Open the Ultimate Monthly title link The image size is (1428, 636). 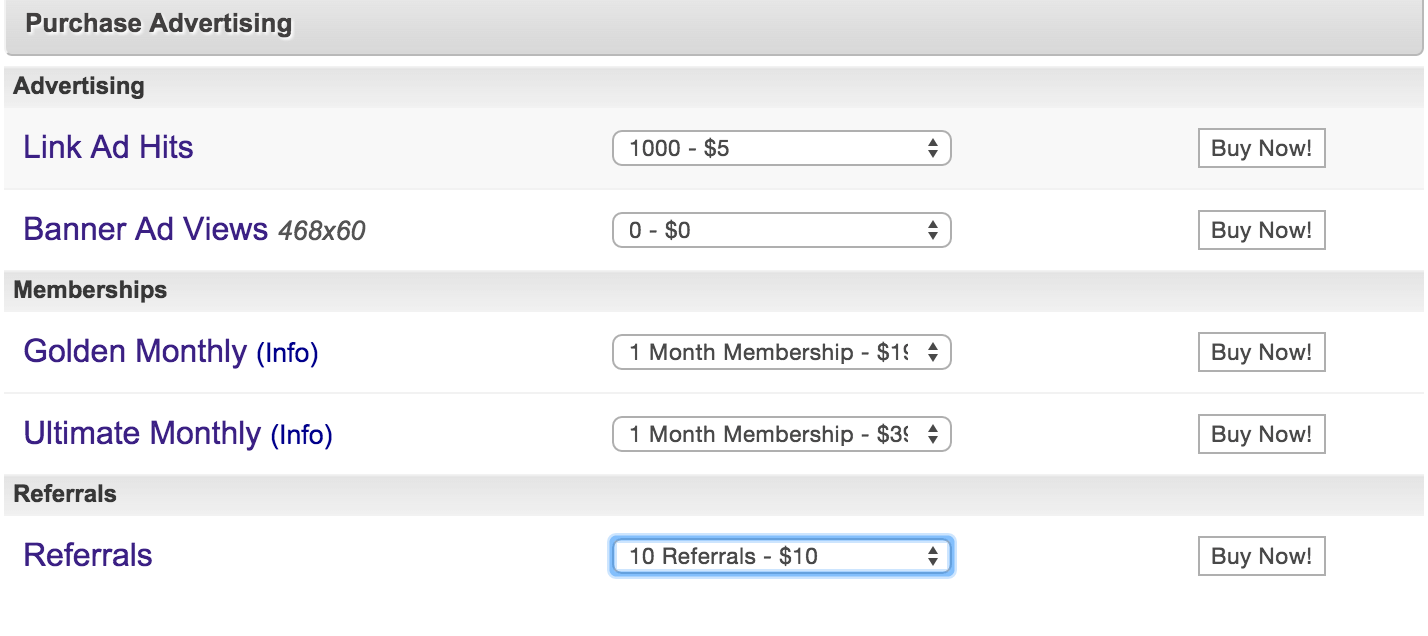(142, 434)
